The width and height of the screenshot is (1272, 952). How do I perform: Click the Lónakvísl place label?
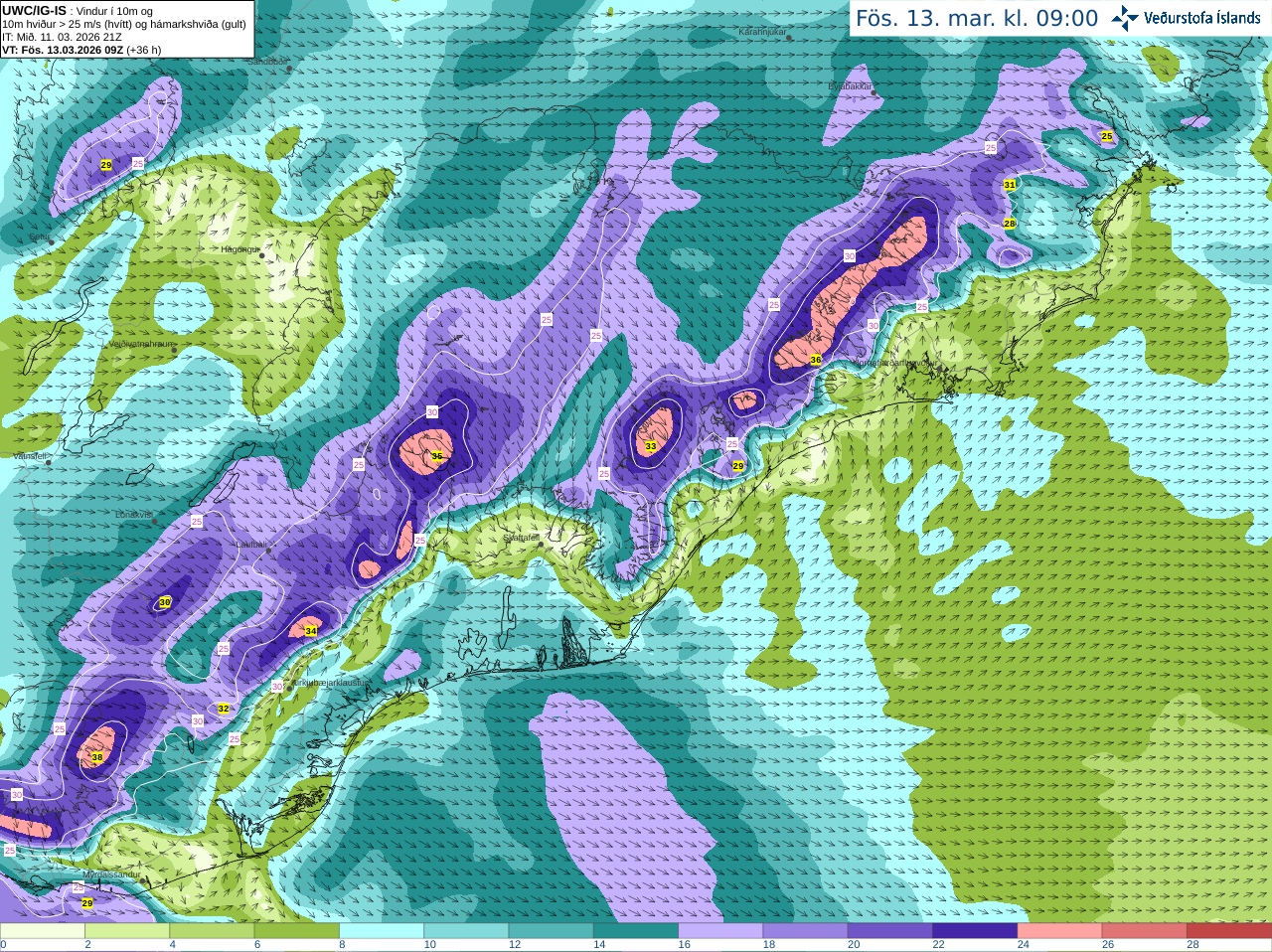134,515
